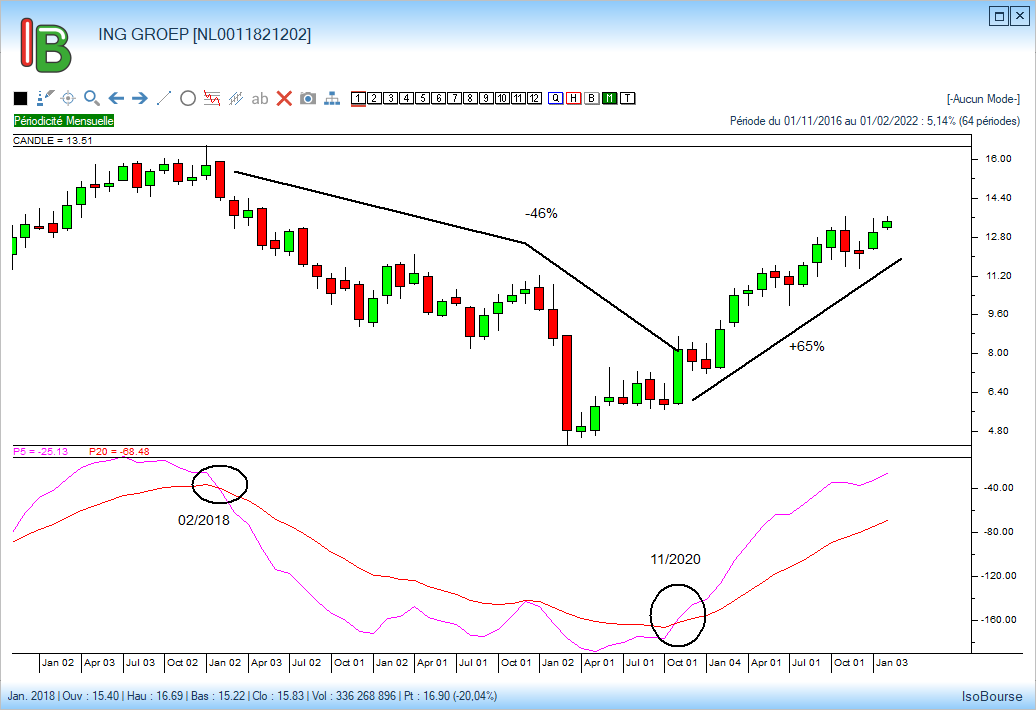Screen dimensions: 1036x710
Task: Select numbered box 4
Action: 406,98
